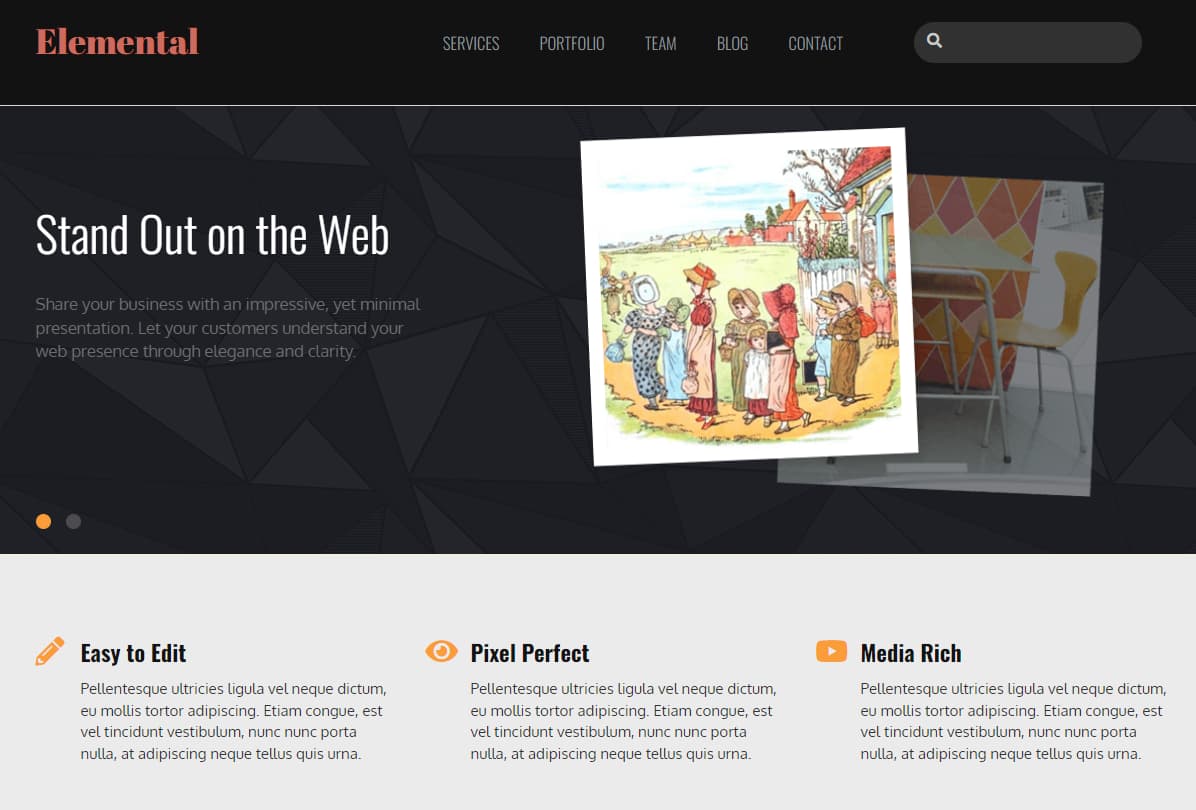Click the Pixel Perfect heading
This screenshot has width=1196, height=810.
tap(530, 654)
